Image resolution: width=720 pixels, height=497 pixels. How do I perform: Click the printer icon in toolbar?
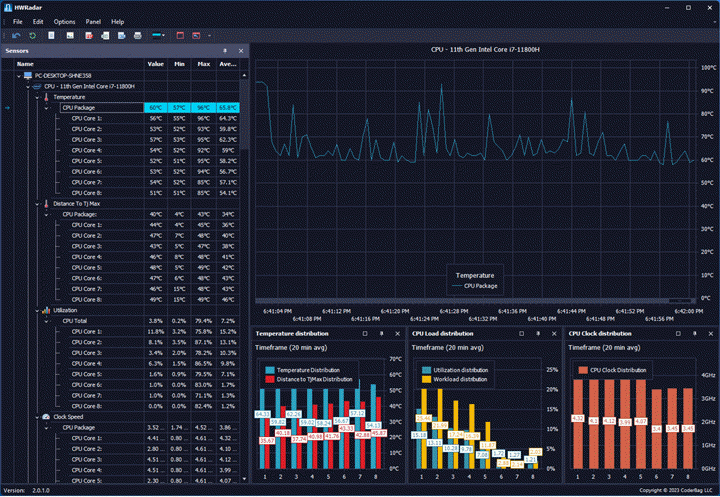tap(137, 35)
